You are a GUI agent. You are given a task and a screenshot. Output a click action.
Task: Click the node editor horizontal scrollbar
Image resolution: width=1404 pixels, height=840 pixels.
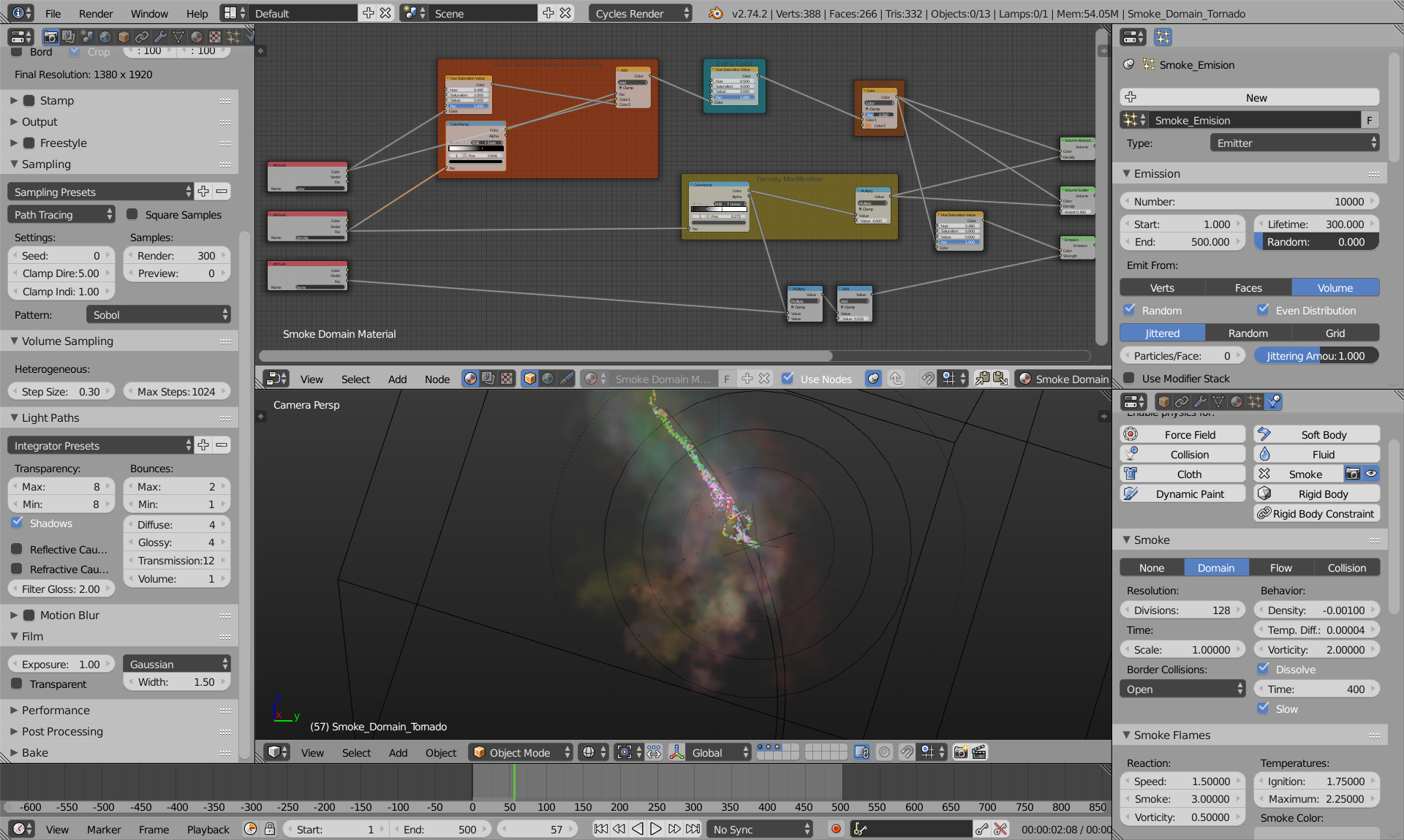click(546, 355)
